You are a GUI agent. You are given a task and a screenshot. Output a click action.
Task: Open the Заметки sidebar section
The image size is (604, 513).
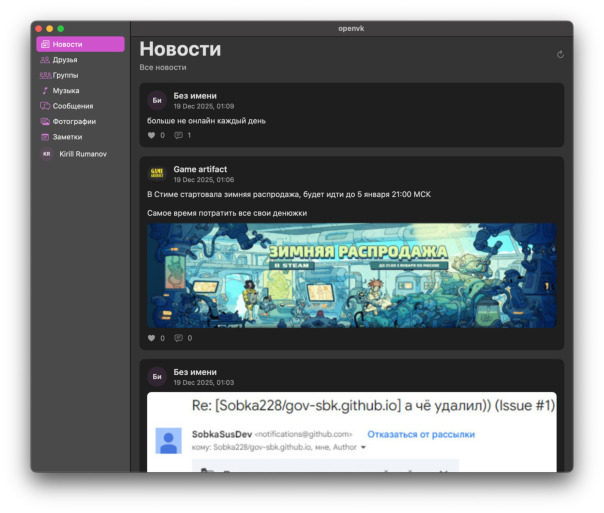(x=81, y=137)
